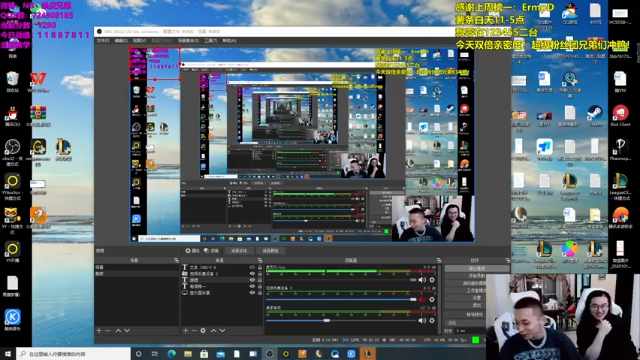Open the 淡出 scene transition dropdown
This screenshot has height=360, width=640.
[x=465, y=322]
